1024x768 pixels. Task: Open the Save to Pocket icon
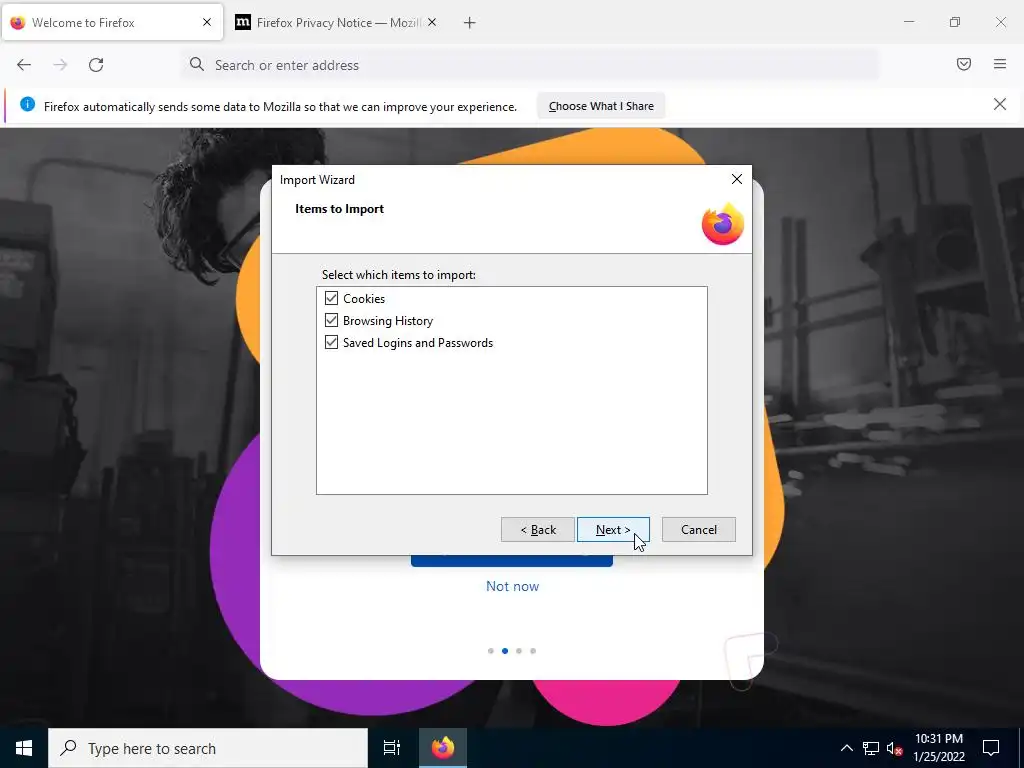tap(963, 64)
